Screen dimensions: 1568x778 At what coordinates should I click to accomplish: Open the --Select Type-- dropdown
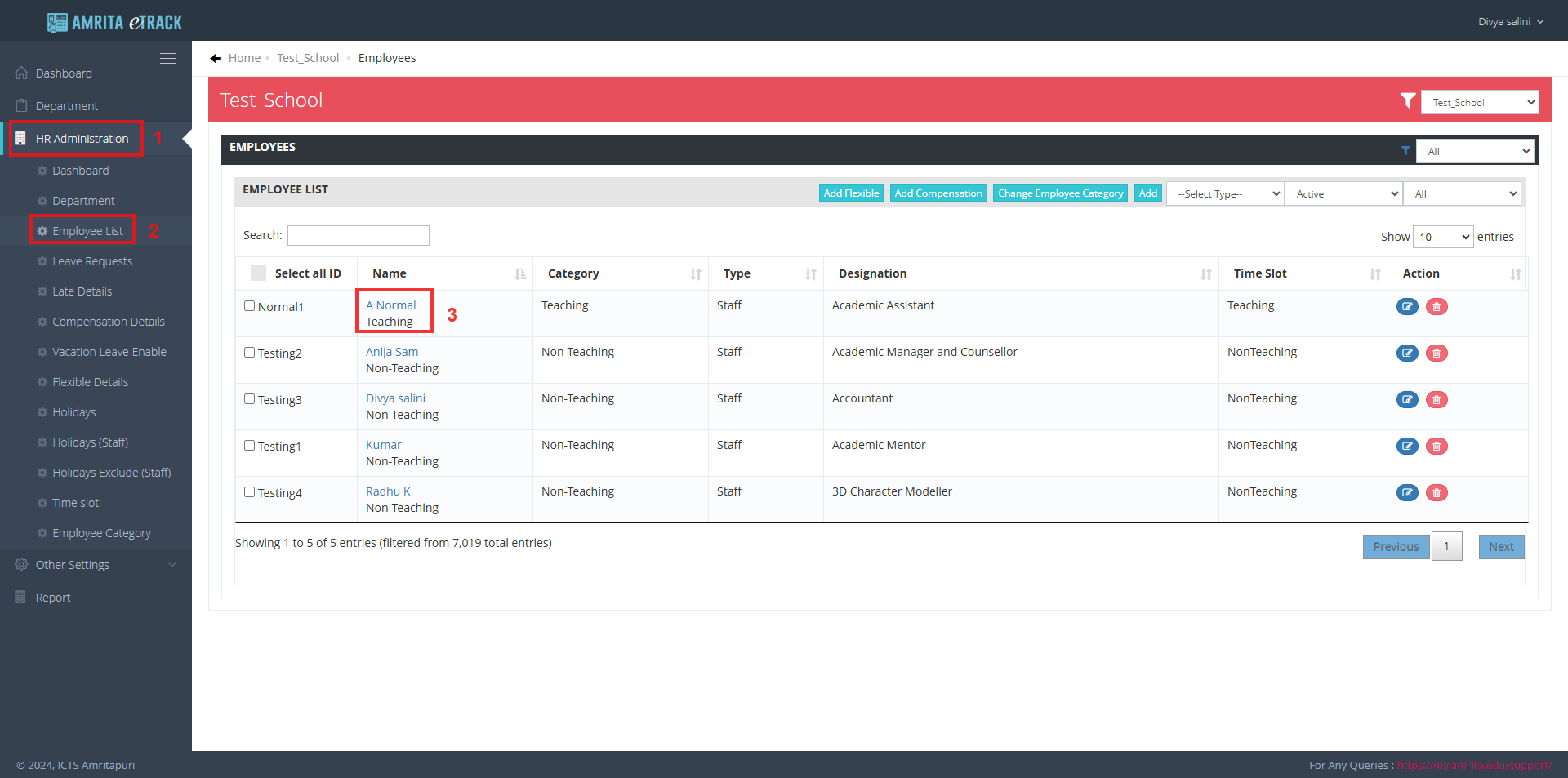pos(1225,194)
